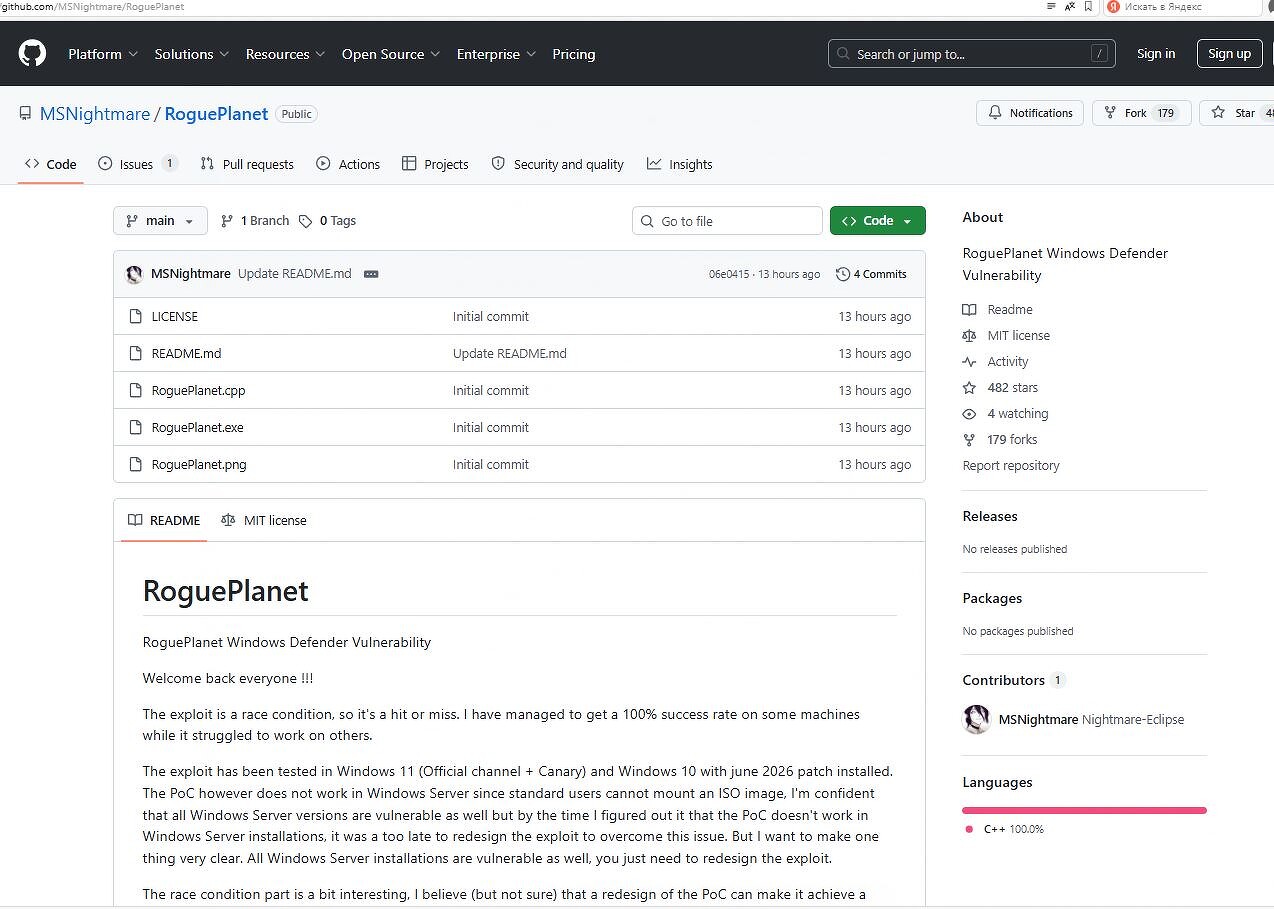
Task: Open the RoguePlanet repository name link
Action: 216,114
